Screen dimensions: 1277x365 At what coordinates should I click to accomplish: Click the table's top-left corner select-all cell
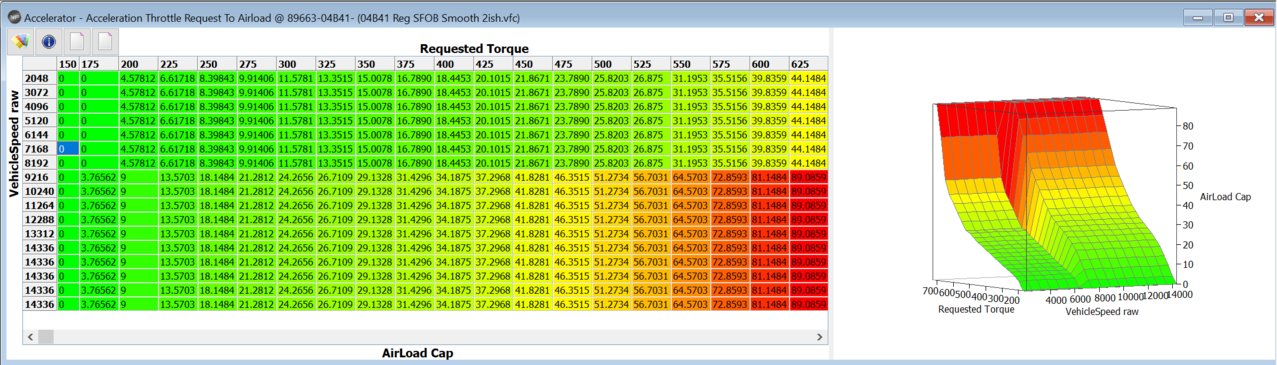point(40,63)
